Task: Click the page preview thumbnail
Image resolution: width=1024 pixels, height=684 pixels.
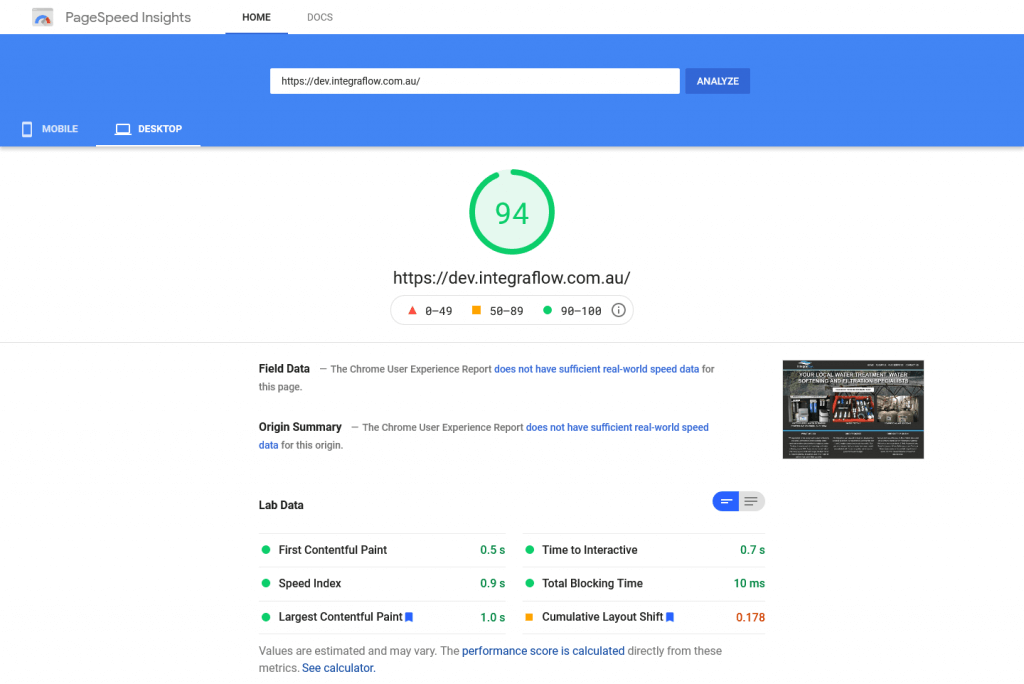Action: coord(853,409)
